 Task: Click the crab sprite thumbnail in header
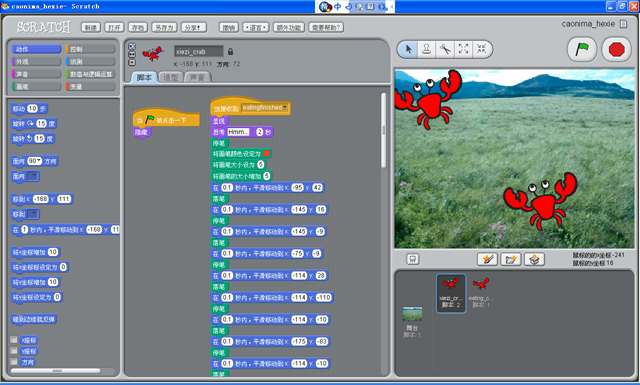(153, 53)
